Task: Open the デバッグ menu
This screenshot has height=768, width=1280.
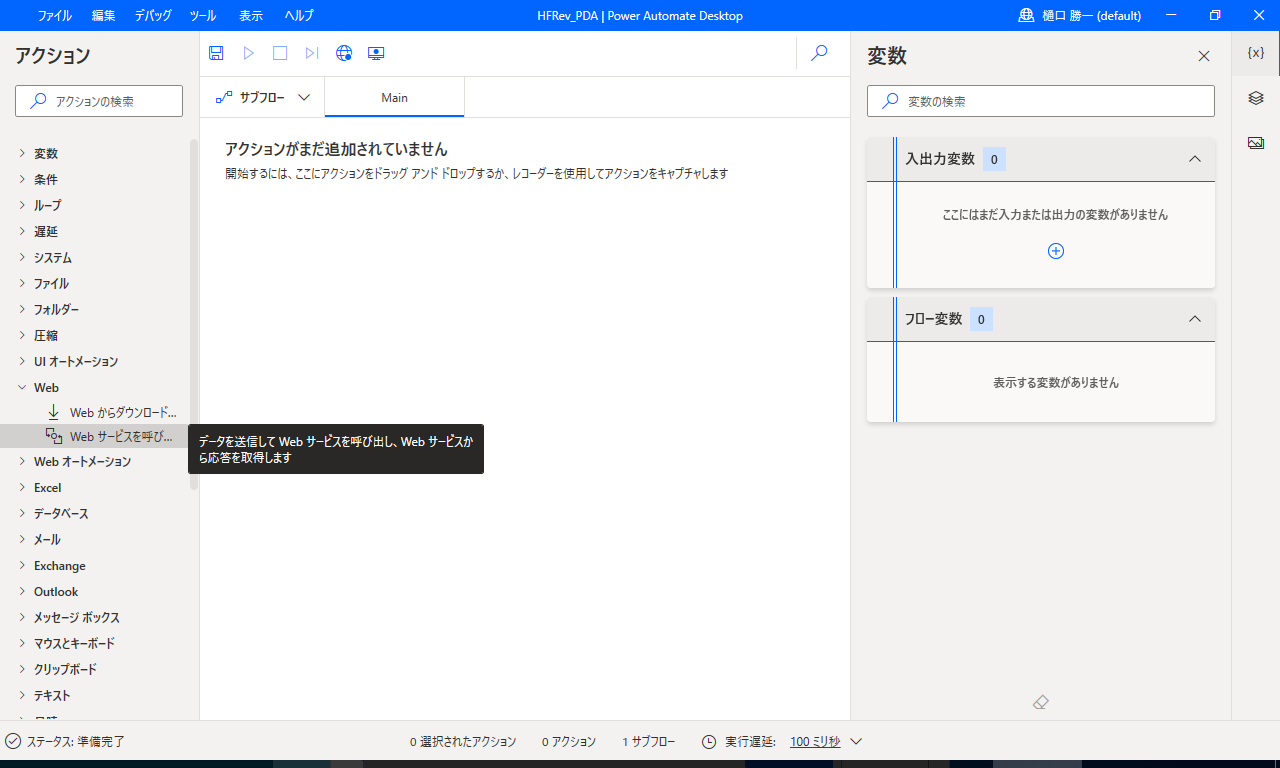Action: click(152, 15)
